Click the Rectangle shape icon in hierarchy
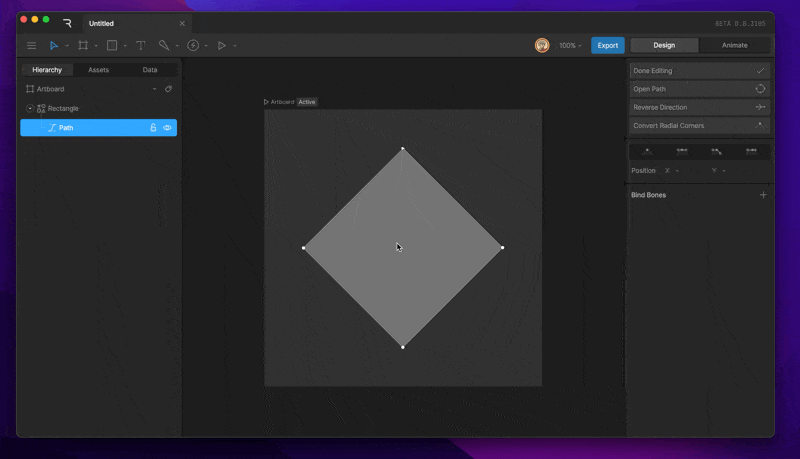 (x=41, y=108)
